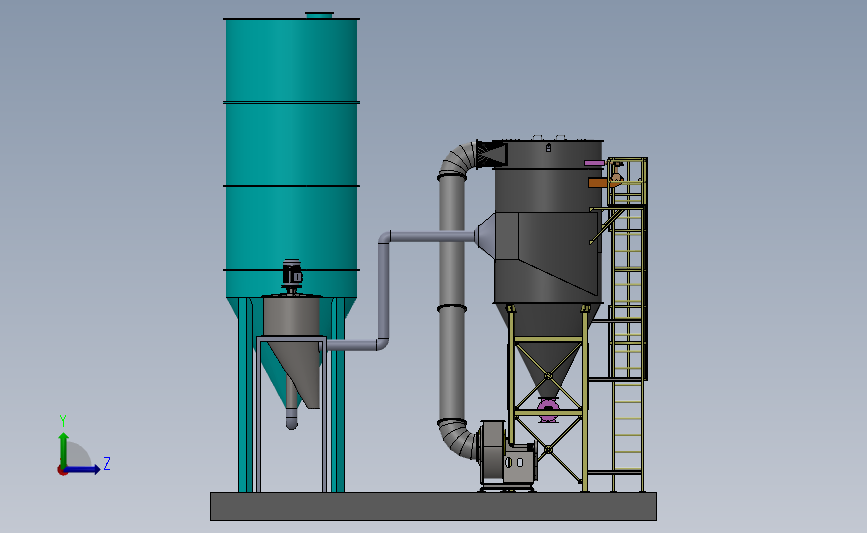Select the pink rotary valve below the hopper
867x533 pixels.
548,410
